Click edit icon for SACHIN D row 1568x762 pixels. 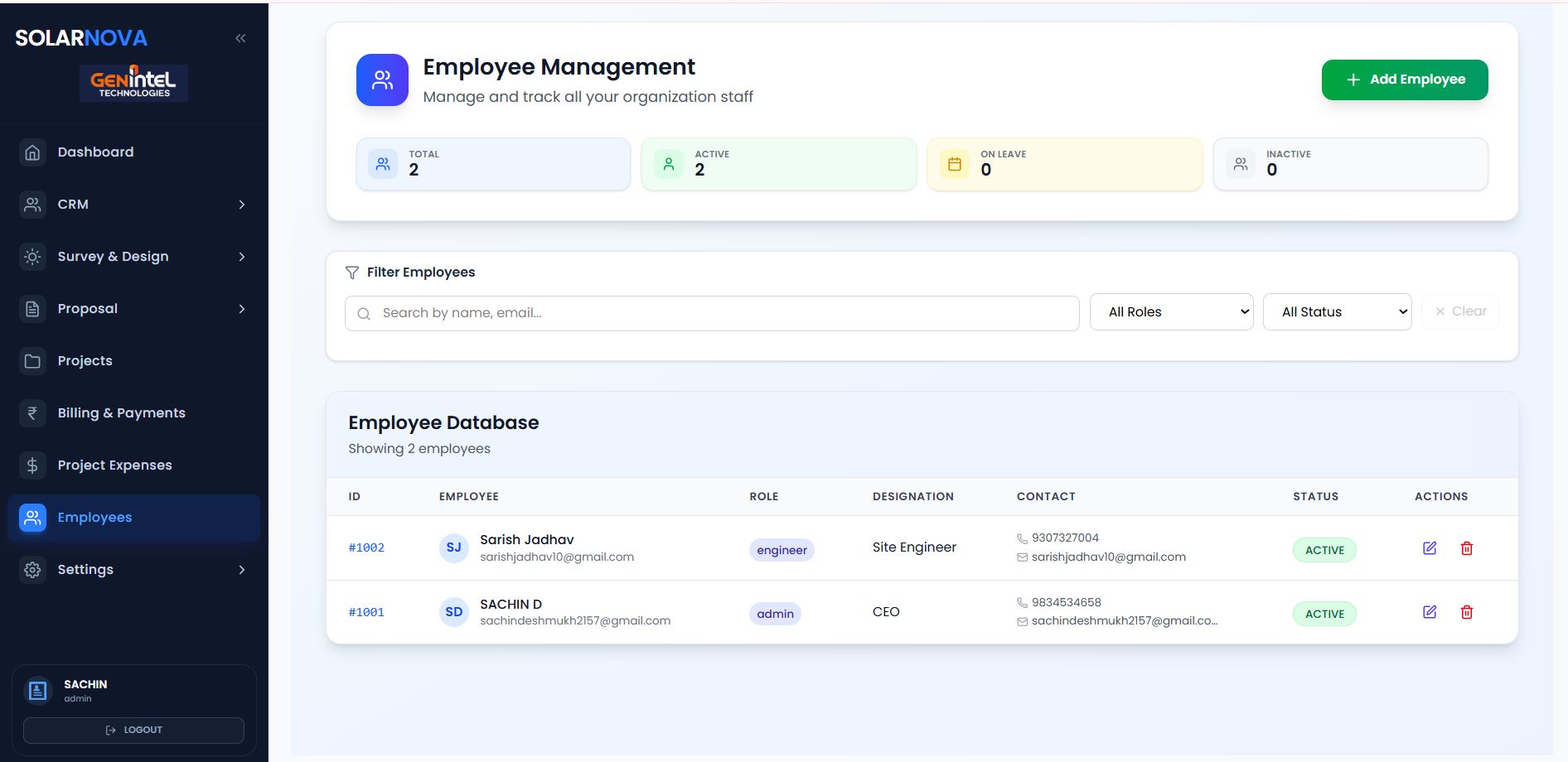(1429, 612)
